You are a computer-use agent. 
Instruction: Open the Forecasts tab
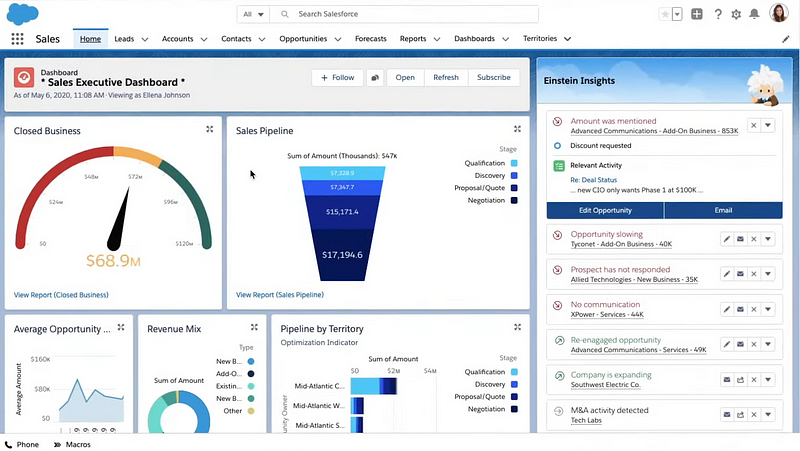(x=370, y=39)
